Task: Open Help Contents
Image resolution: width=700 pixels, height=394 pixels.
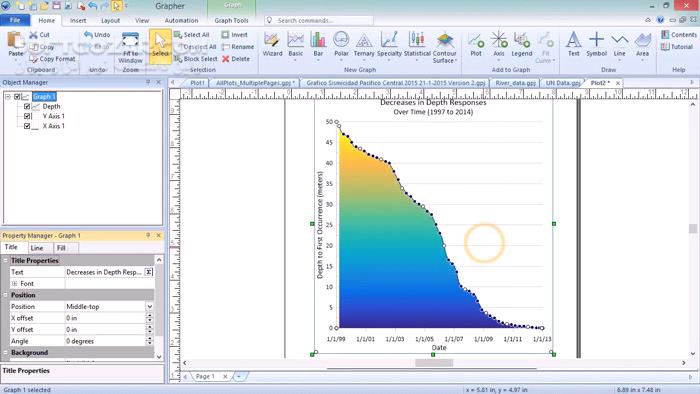Action: [x=679, y=34]
